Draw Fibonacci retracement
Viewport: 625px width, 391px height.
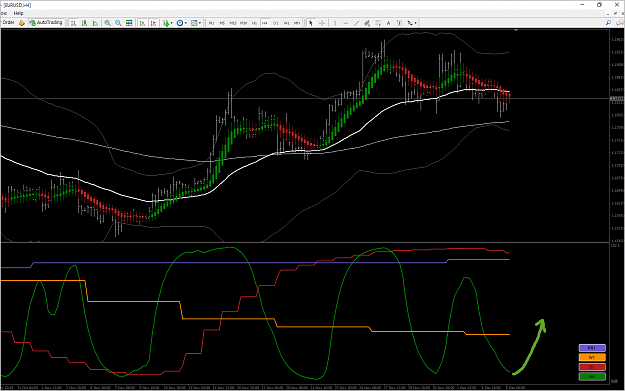(378, 23)
